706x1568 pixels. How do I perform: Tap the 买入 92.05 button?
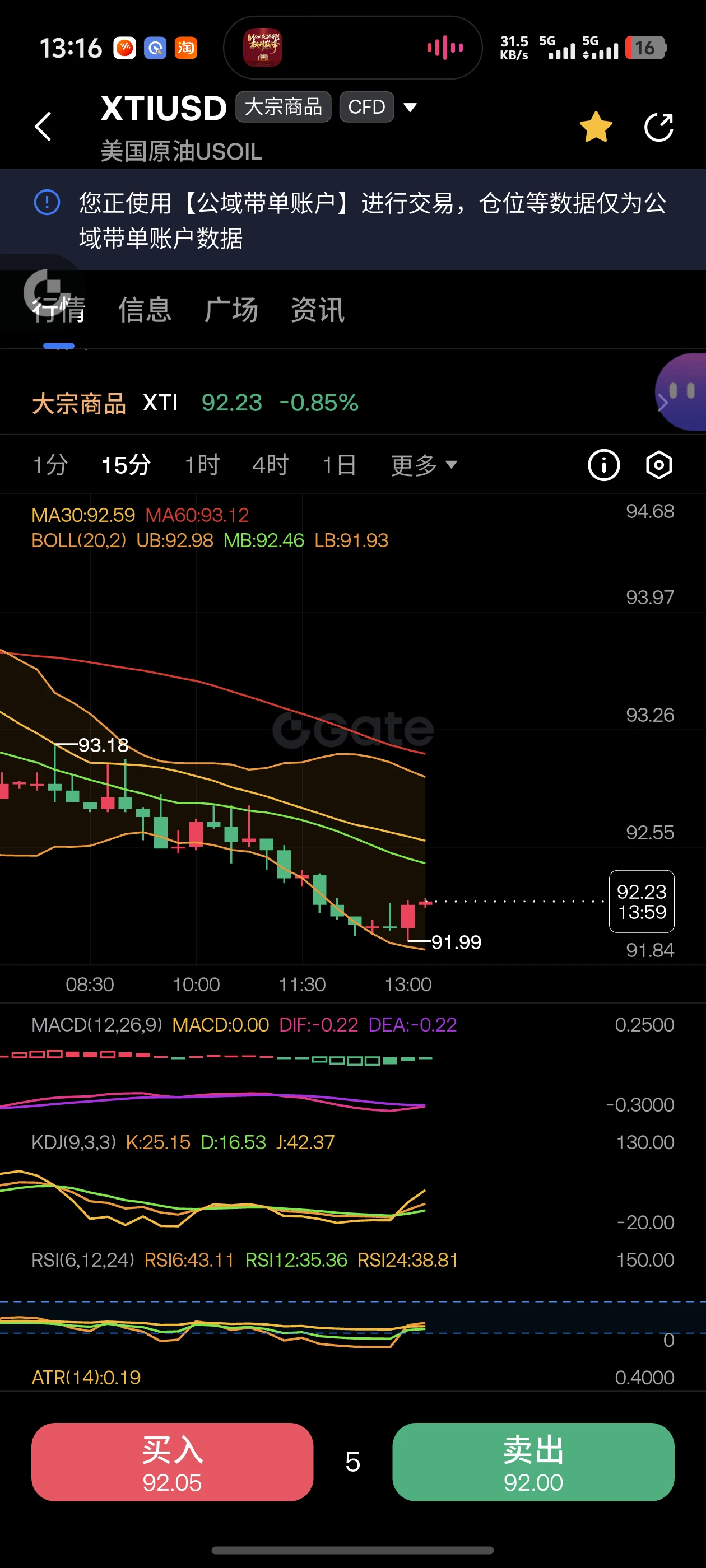pos(173,1462)
